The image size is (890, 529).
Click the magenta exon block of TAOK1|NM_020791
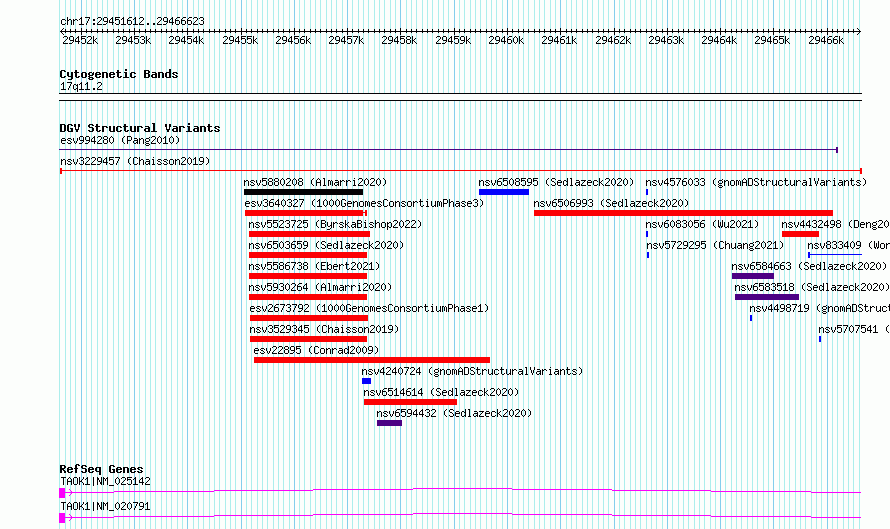[62, 518]
